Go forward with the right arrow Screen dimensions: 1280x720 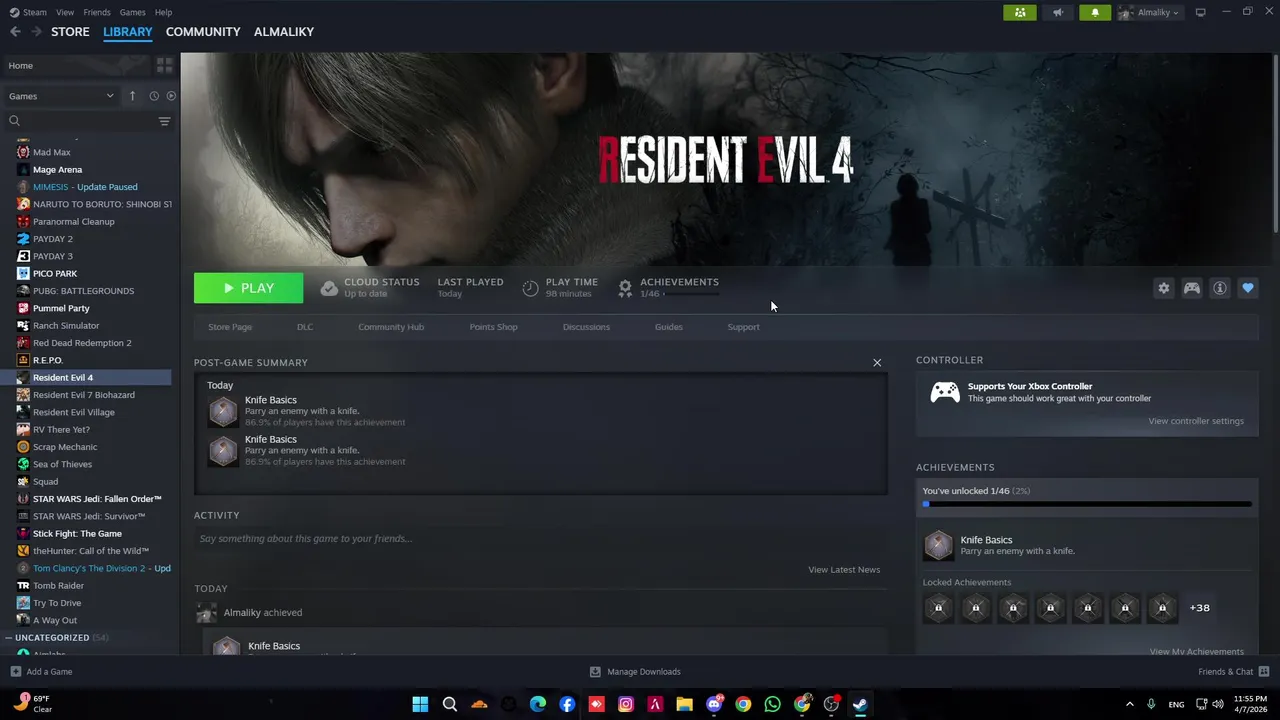[36, 32]
